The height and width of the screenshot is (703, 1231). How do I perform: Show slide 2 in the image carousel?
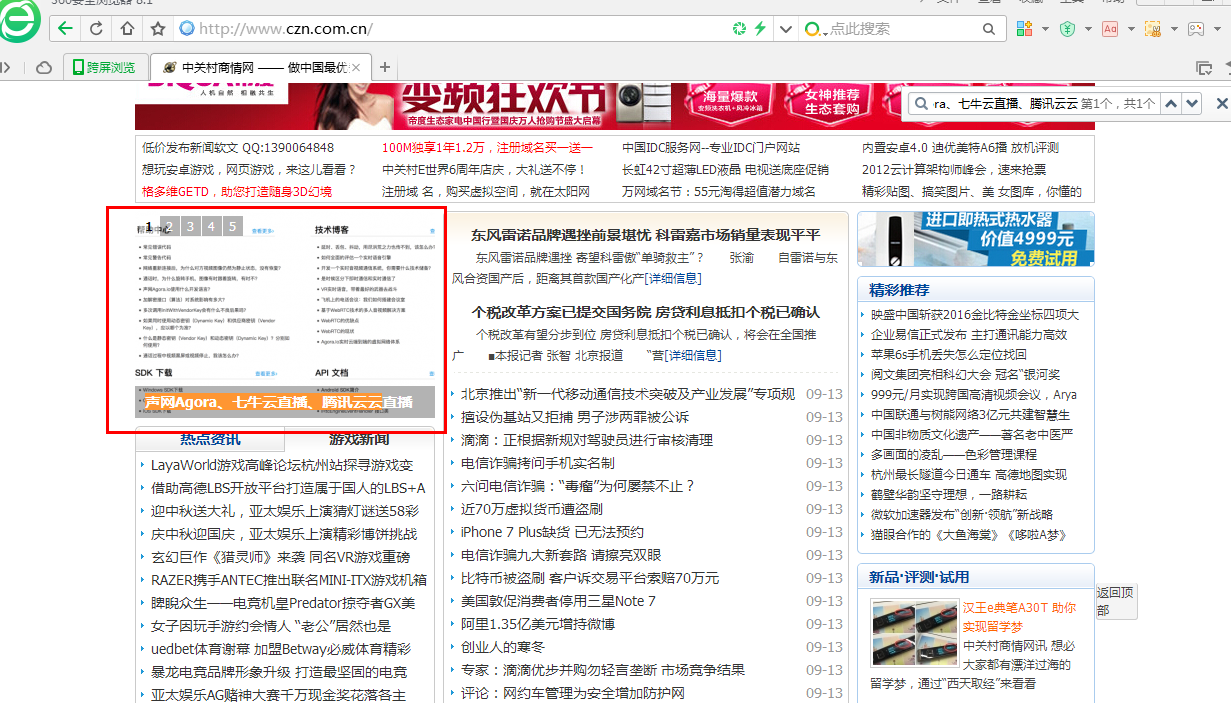coord(170,227)
